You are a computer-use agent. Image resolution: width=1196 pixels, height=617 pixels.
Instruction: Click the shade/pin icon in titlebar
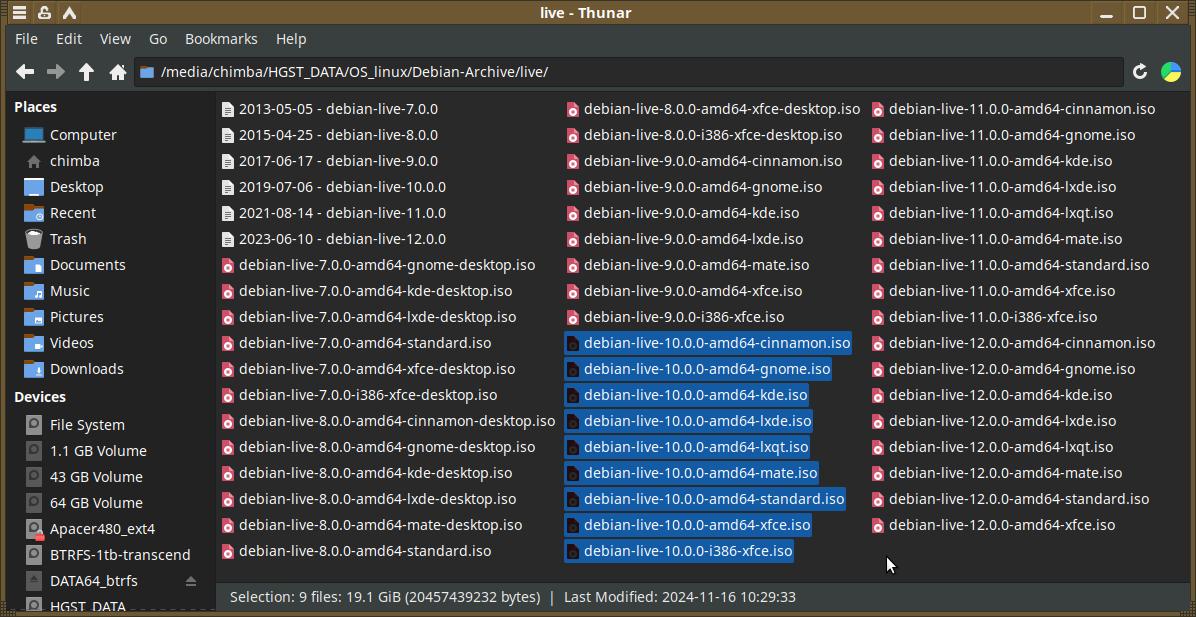coord(44,12)
